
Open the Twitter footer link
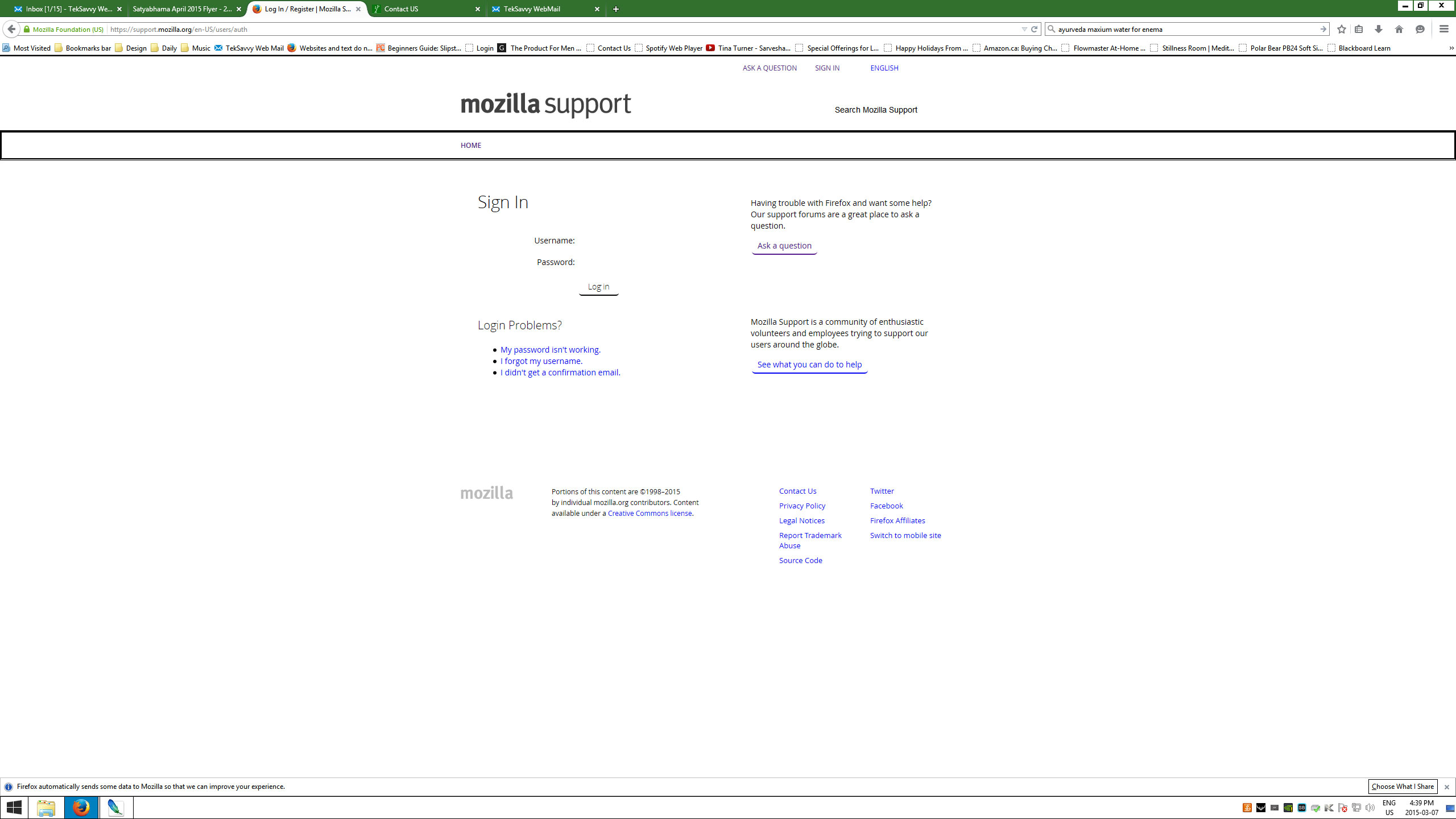click(x=882, y=491)
